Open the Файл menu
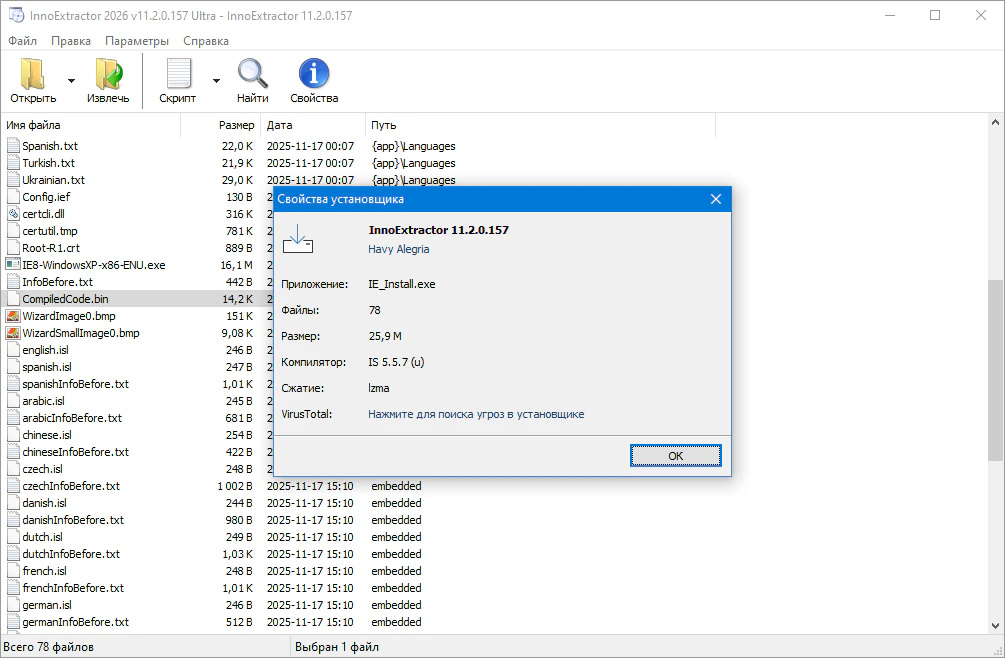 22,41
